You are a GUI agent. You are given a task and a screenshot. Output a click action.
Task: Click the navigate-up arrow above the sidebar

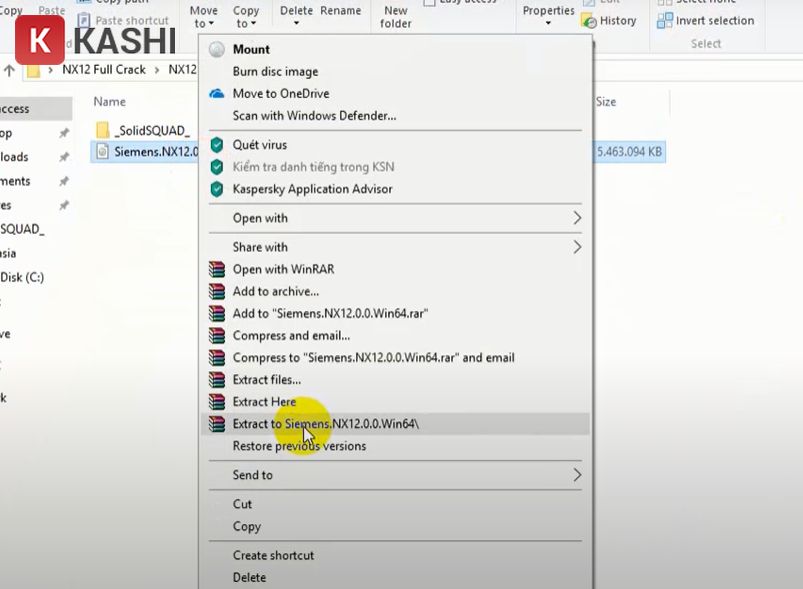tap(8, 70)
